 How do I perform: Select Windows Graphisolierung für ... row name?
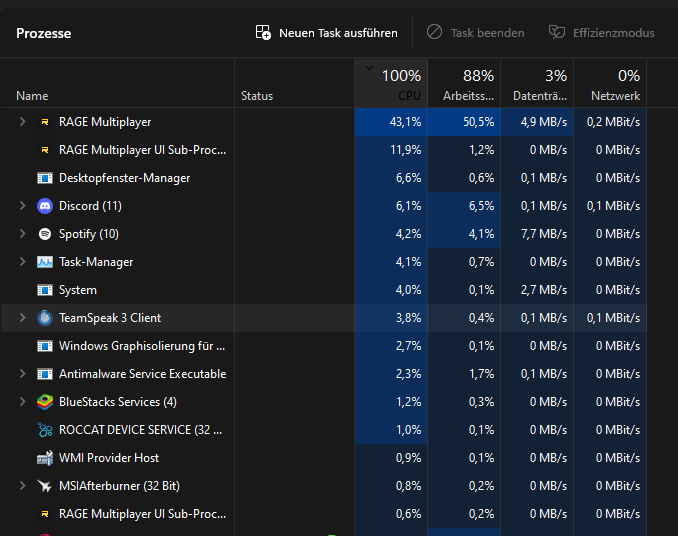point(142,346)
